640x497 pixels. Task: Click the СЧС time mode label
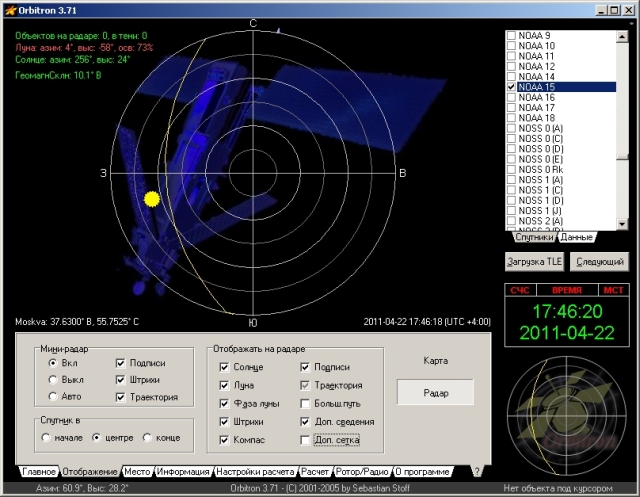pos(520,290)
